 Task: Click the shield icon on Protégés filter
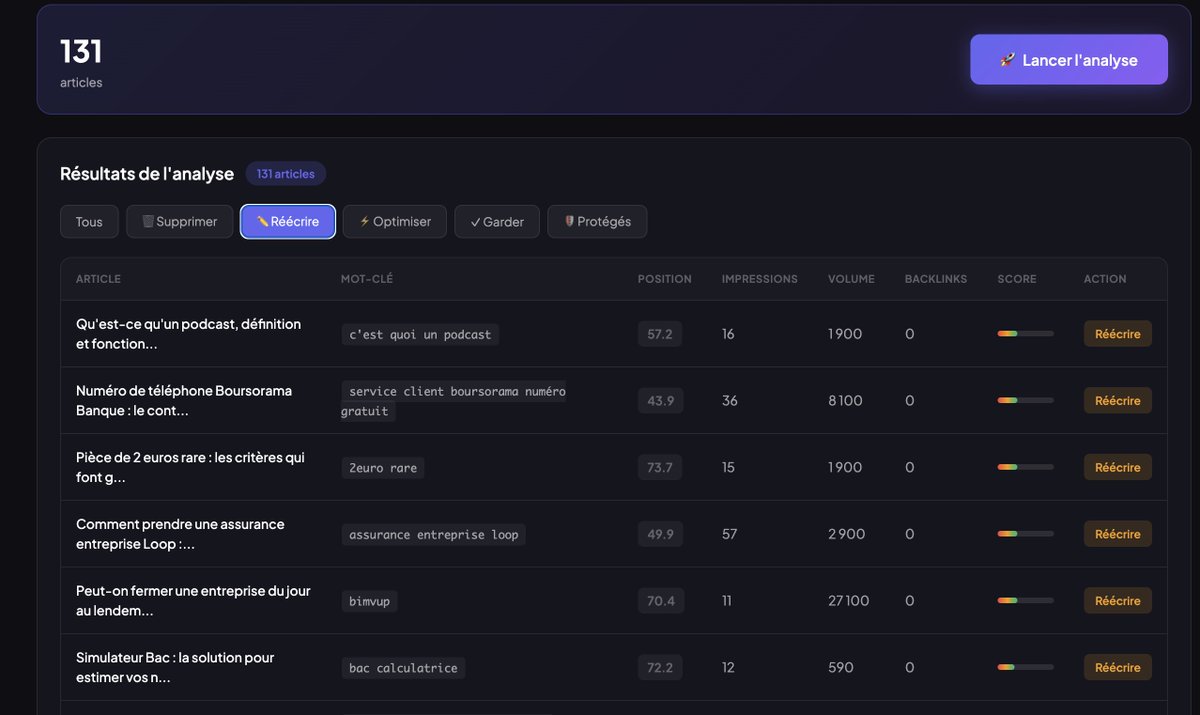569,222
